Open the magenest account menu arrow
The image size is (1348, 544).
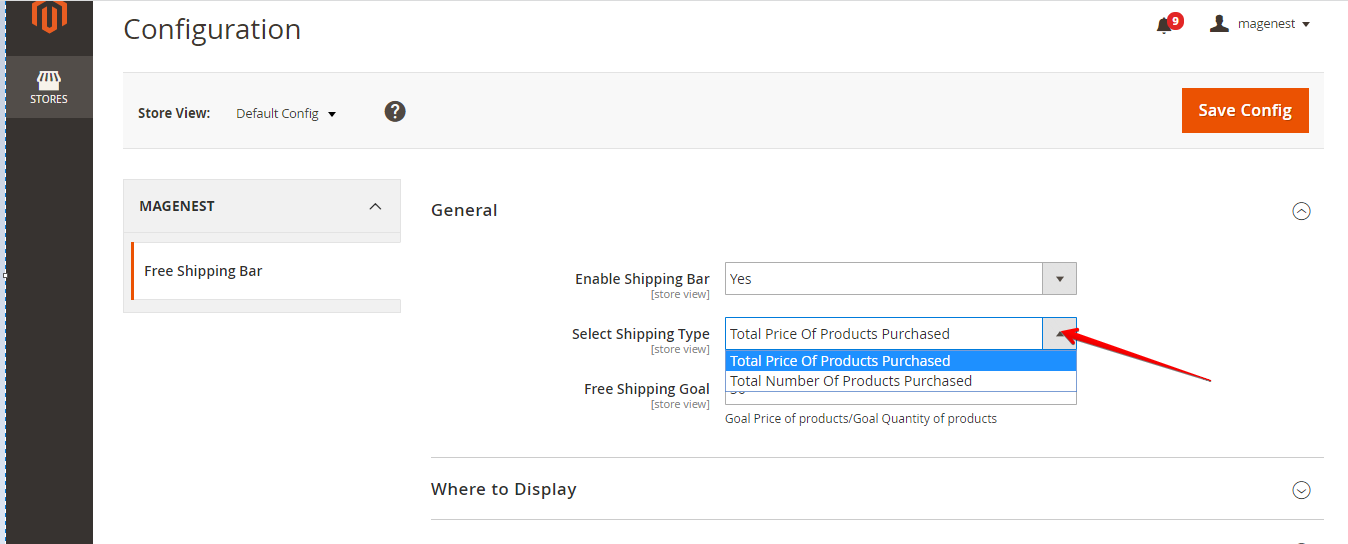1306,25
